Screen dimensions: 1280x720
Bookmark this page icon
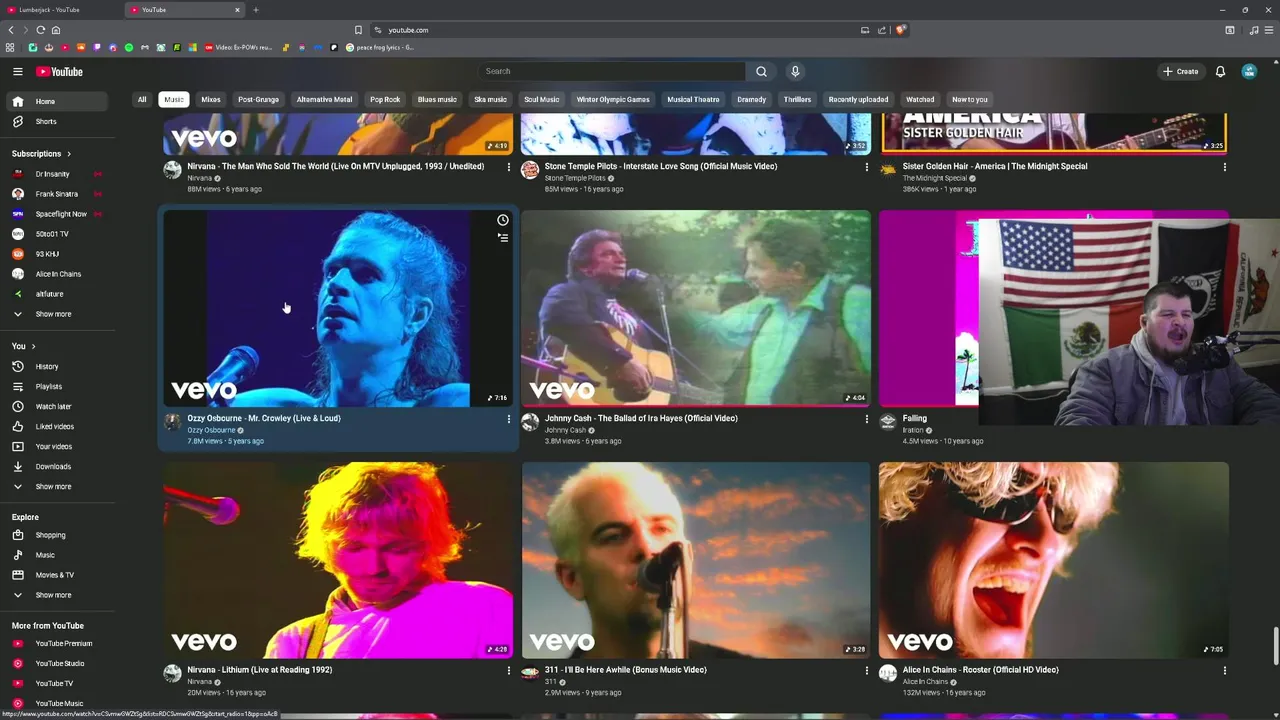click(x=358, y=30)
